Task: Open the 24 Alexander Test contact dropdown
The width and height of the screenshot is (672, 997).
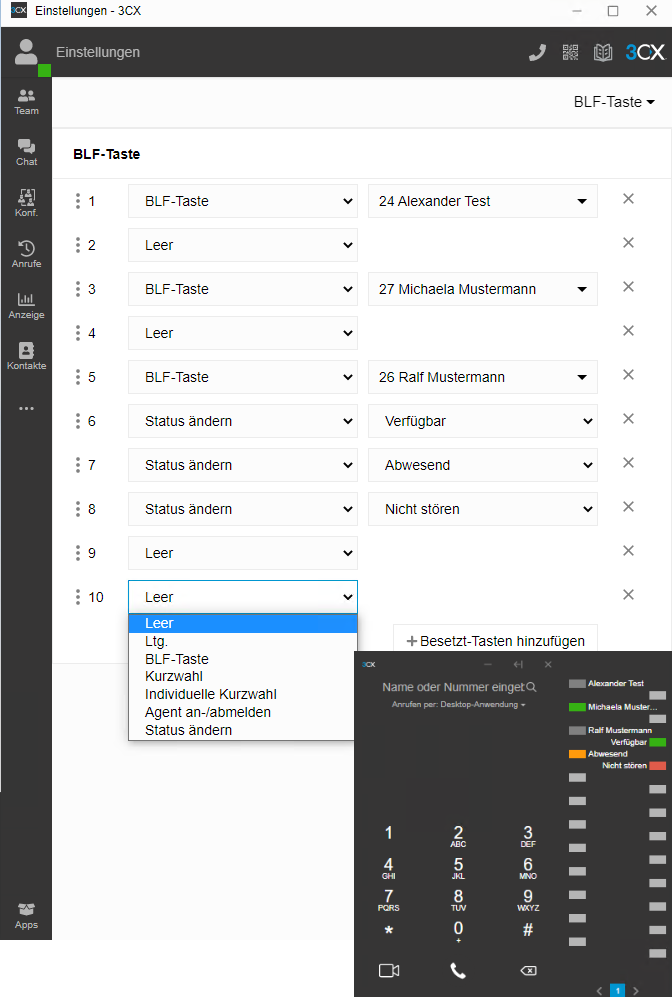Action: coord(482,201)
